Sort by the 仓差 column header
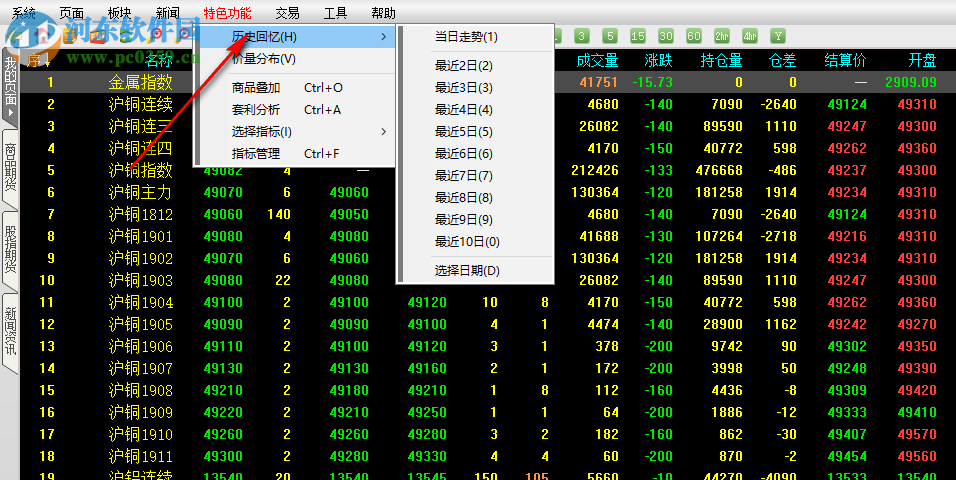This screenshot has height=480, width=956. pyautogui.click(x=783, y=60)
